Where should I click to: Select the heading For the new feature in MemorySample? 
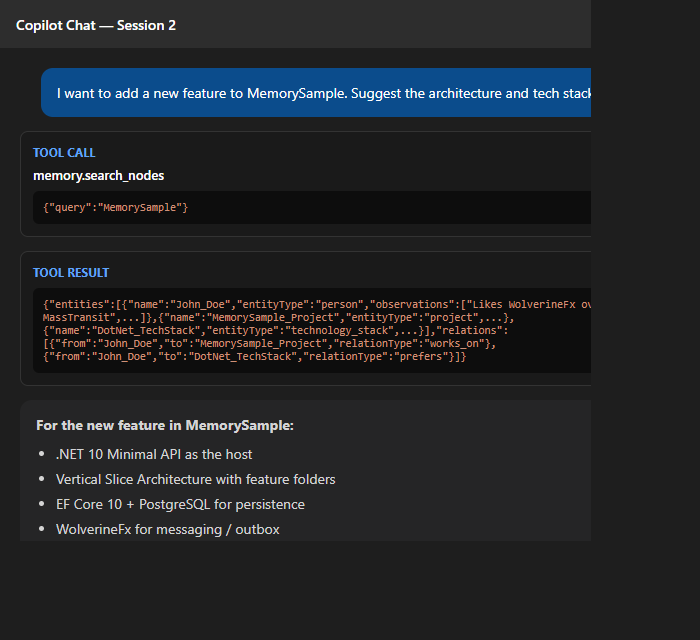point(165,425)
